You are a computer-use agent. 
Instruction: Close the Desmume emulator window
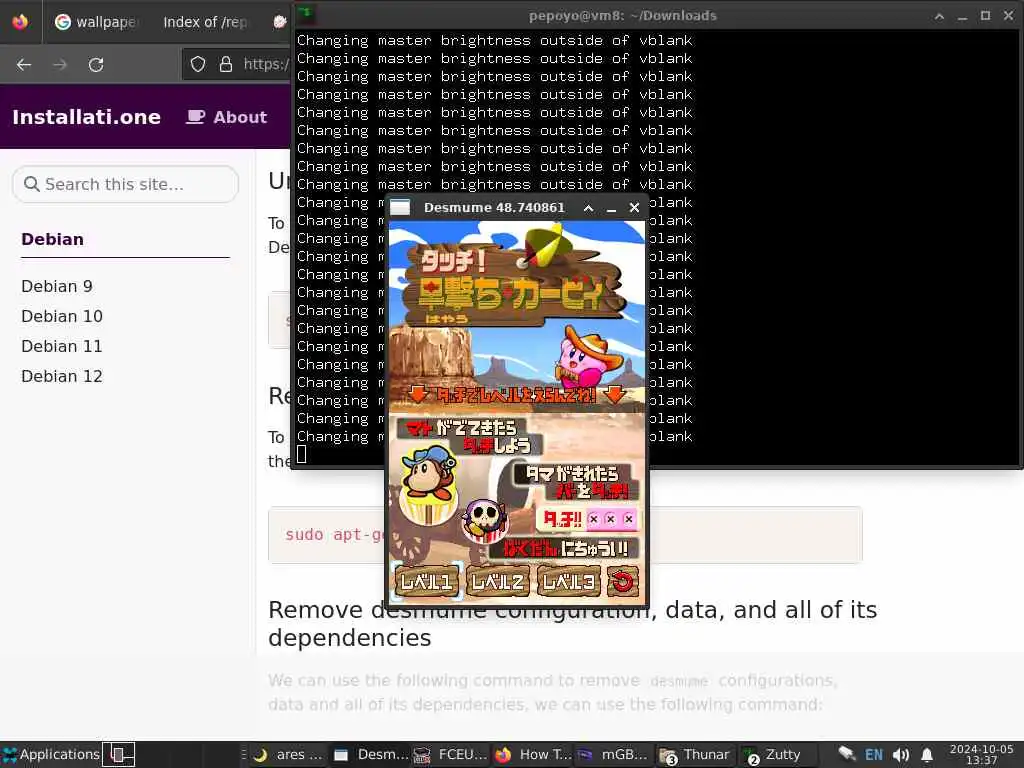634,208
